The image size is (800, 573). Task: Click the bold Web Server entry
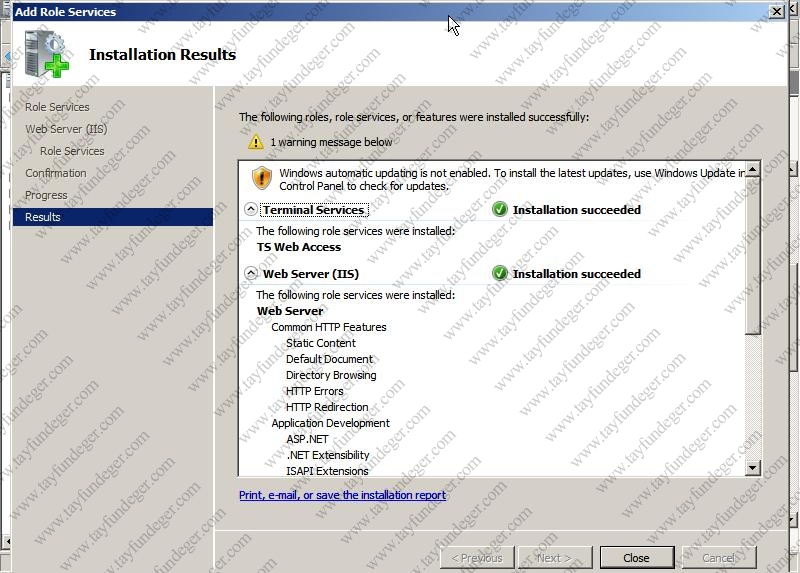click(290, 311)
